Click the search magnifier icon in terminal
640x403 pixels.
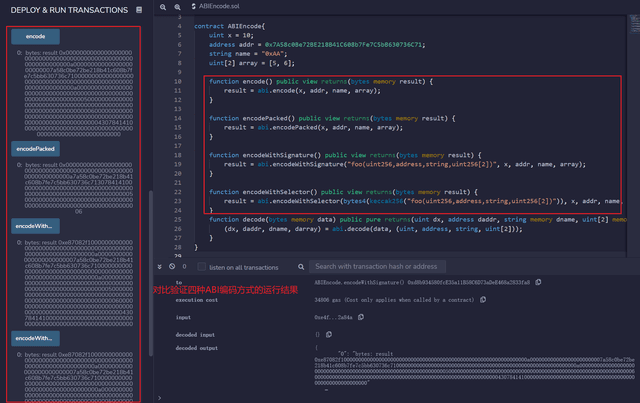[x=300, y=266]
